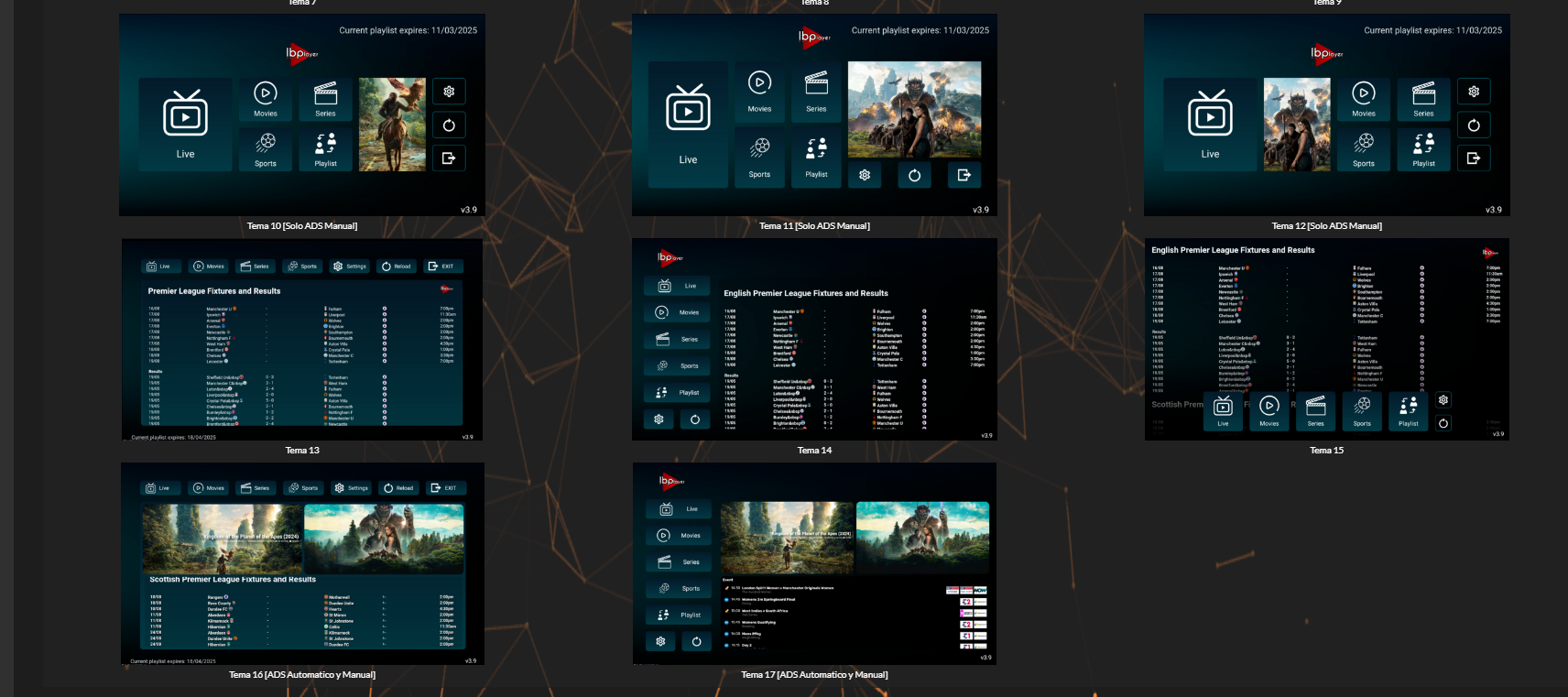Click Settings in Tema 13 top menu bar
Image resolution: width=1568 pixels, height=697 pixels.
[x=350, y=267]
